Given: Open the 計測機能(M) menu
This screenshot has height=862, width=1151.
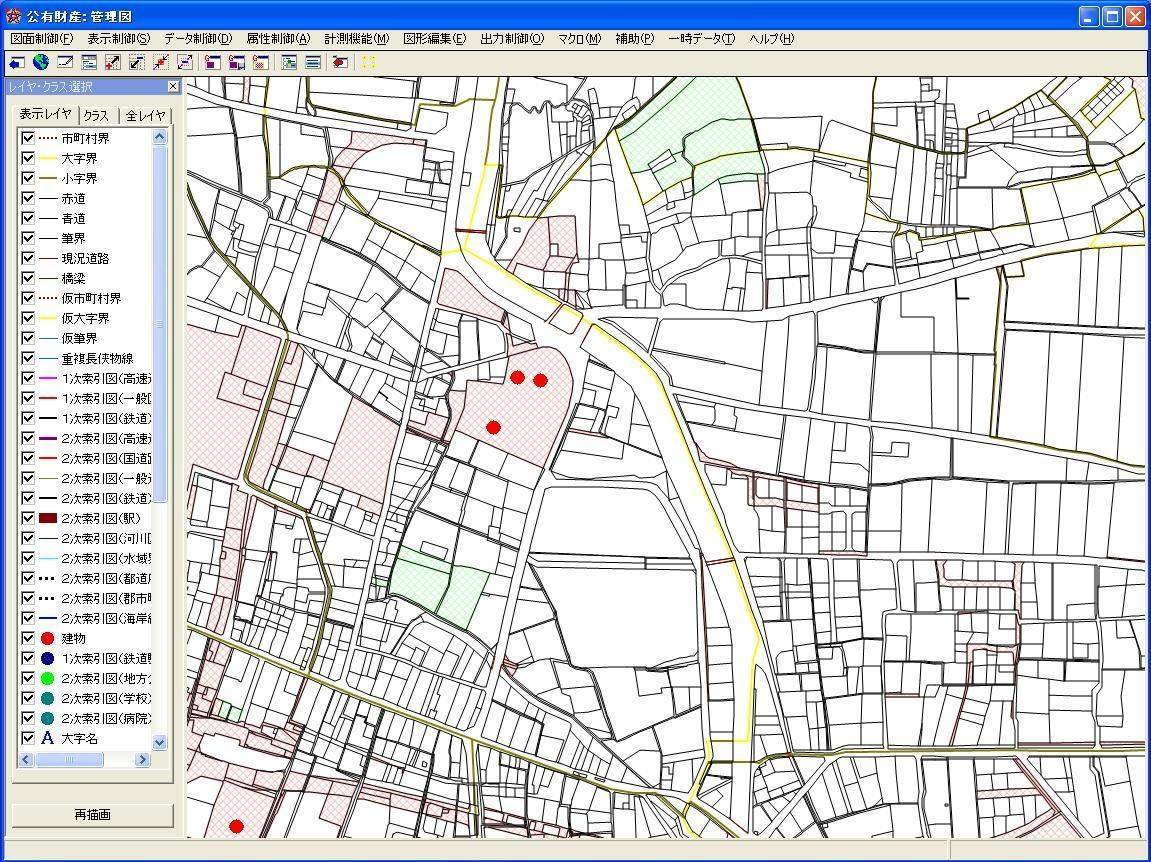Looking at the screenshot, I should [x=356, y=39].
